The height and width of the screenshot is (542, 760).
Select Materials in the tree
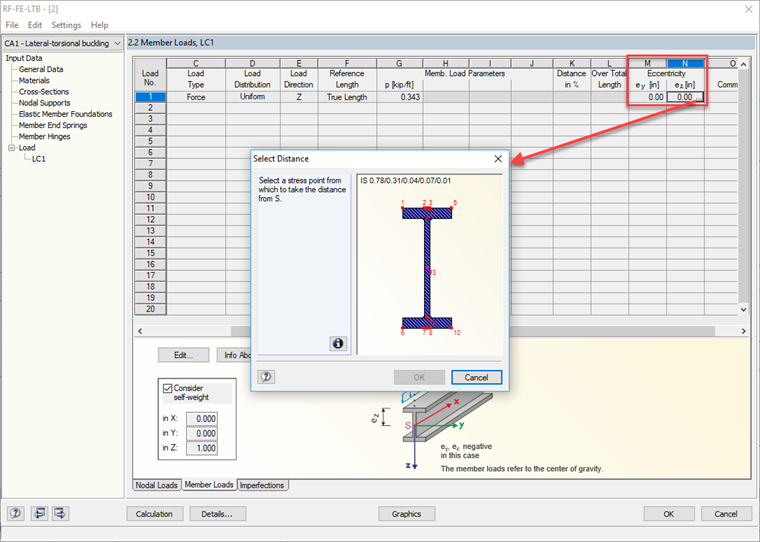(34, 80)
